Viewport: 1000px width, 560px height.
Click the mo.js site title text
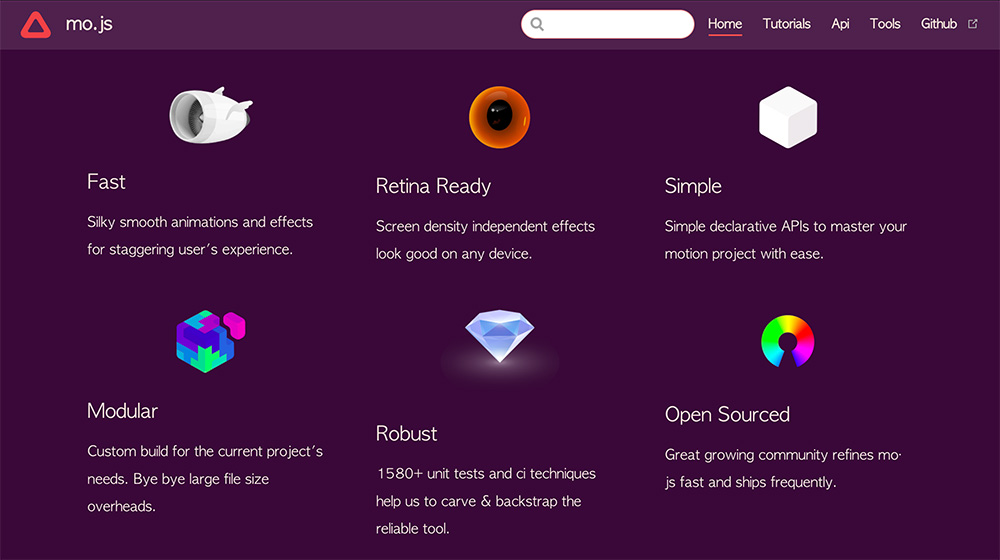click(89, 24)
